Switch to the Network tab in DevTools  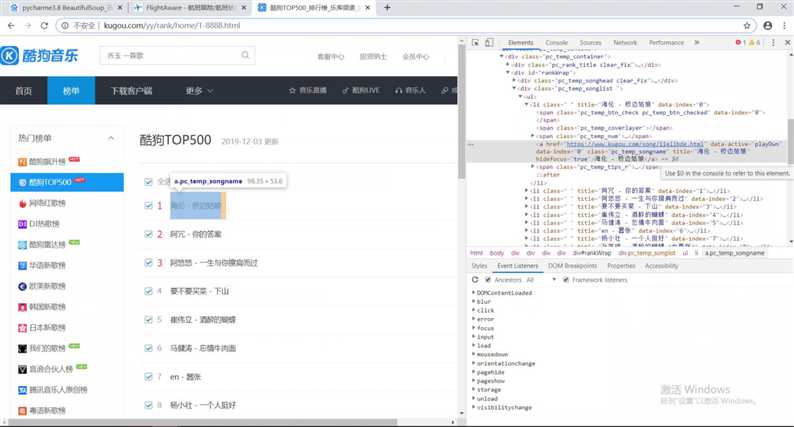pyautogui.click(x=625, y=43)
